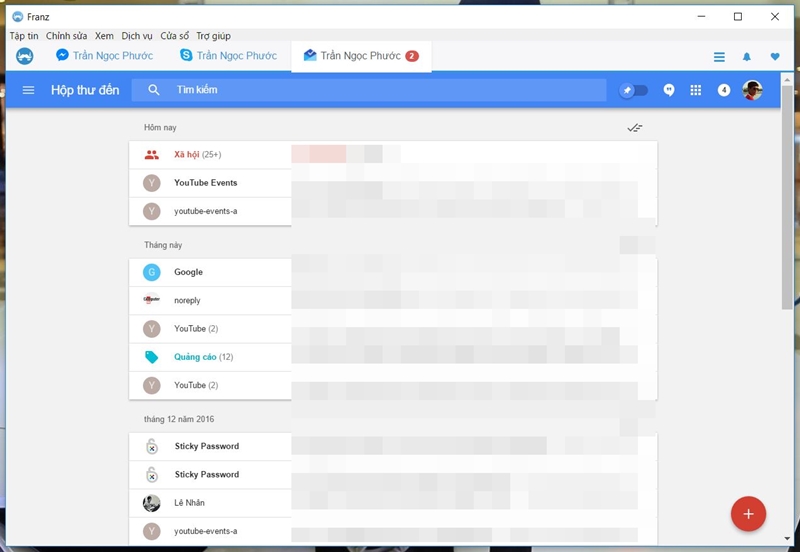
Task: Click the Quảng cáo tag icon
Action: pyautogui.click(x=152, y=357)
